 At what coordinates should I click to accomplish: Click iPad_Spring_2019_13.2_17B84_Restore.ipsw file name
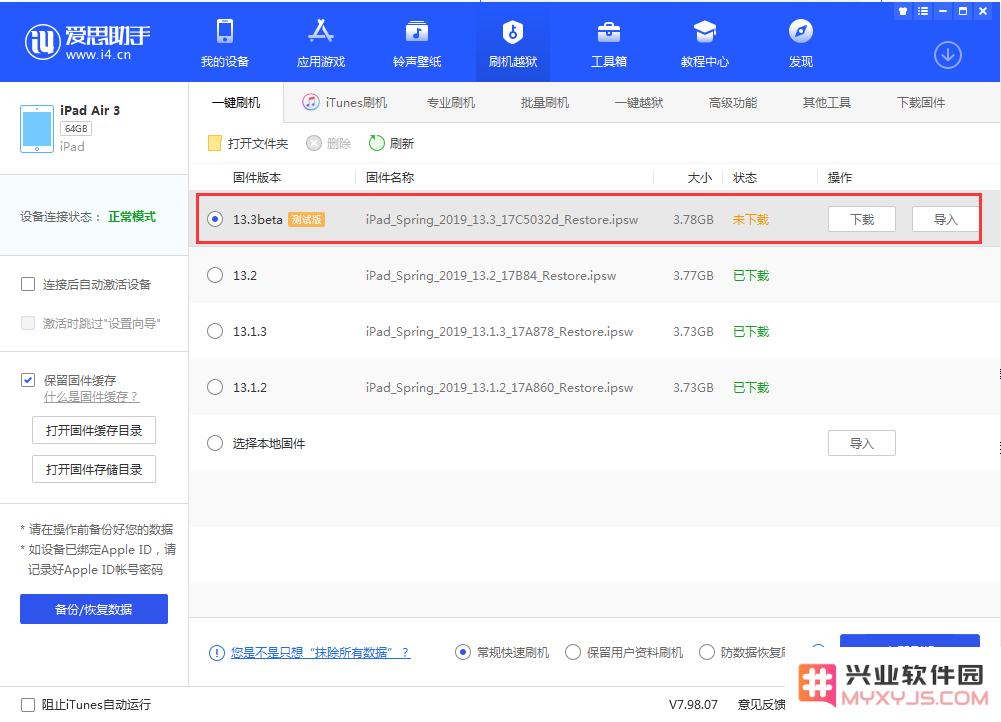pos(491,276)
